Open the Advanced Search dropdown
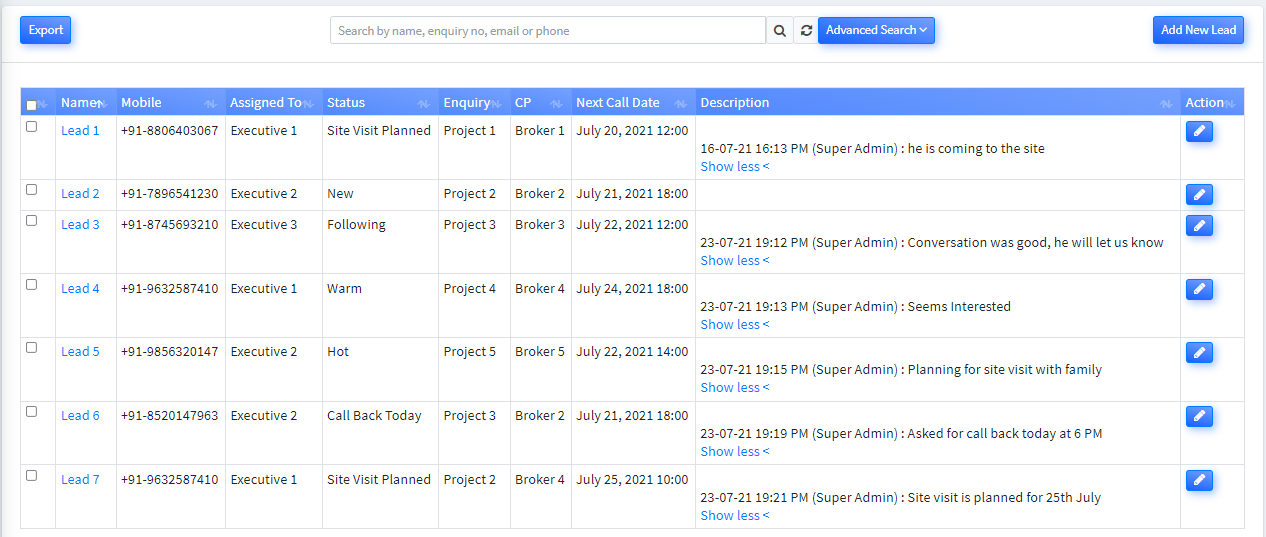This screenshot has width=1266, height=537. click(876, 31)
